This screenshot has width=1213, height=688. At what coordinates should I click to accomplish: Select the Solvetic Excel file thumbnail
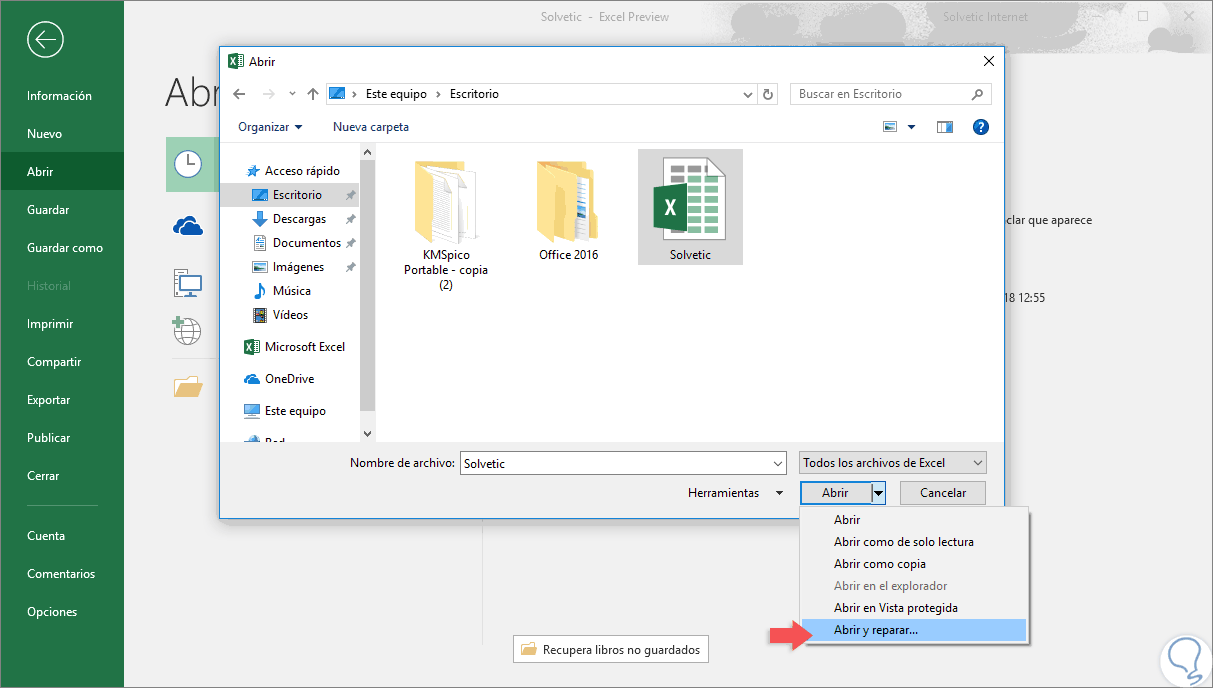(x=690, y=207)
